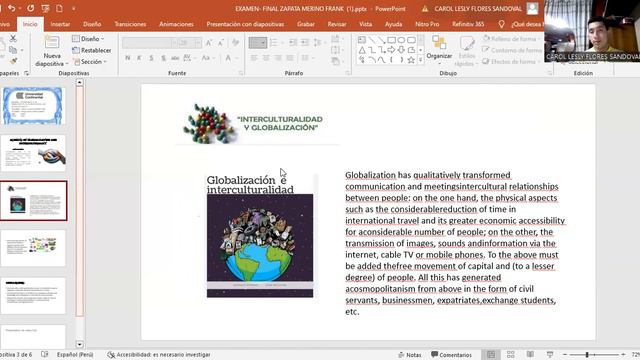Select the text box shape icon
The width and height of the screenshot is (640, 360).
362,40
